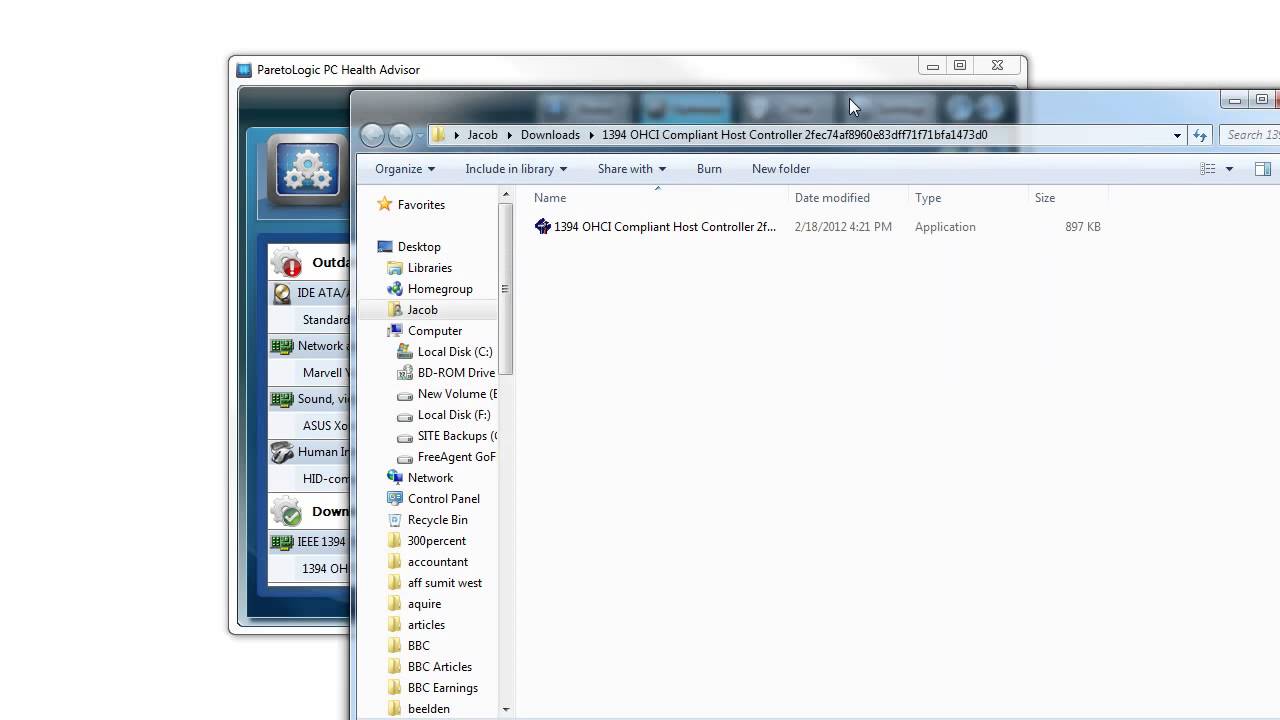Image resolution: width=1280 pixels, height=720 pixels.
Task: Select the aquire folder
Action: tap(424, 604)
